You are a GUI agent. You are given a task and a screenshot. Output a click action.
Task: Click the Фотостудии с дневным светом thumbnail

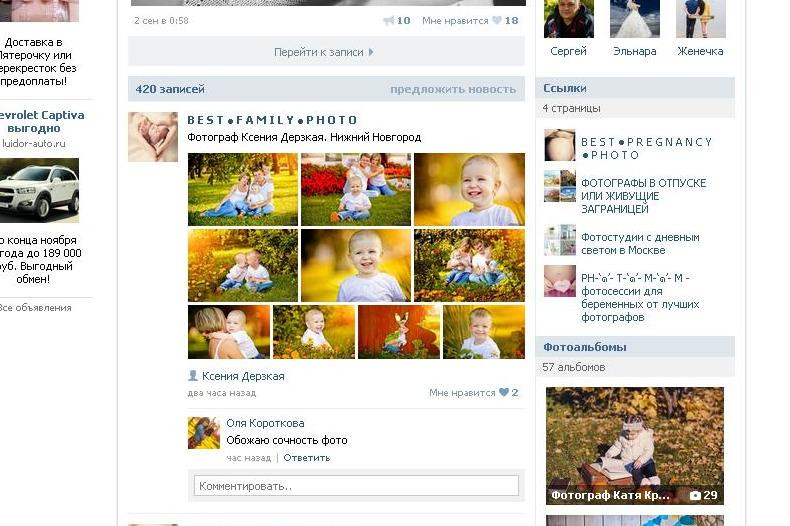pos(559,240)
